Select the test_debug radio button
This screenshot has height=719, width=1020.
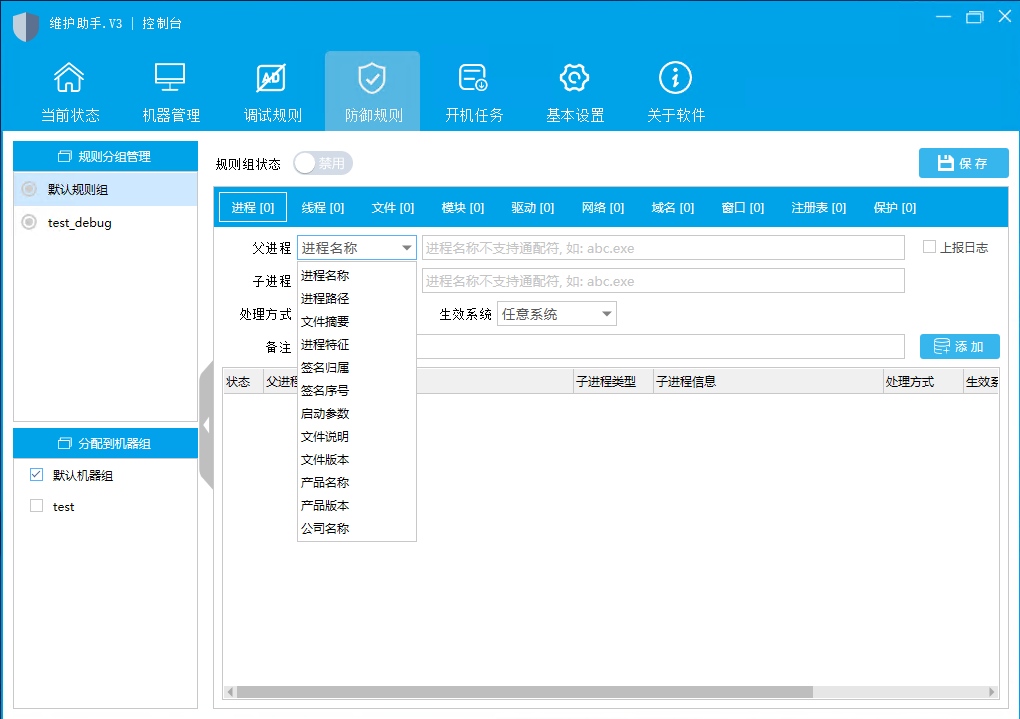(29, 222)
